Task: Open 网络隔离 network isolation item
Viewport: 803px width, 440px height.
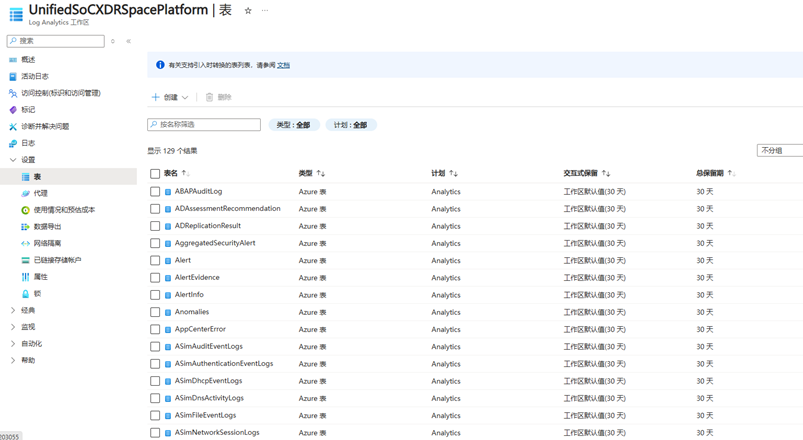Action: pyautogui.click(x=47, y=243)
